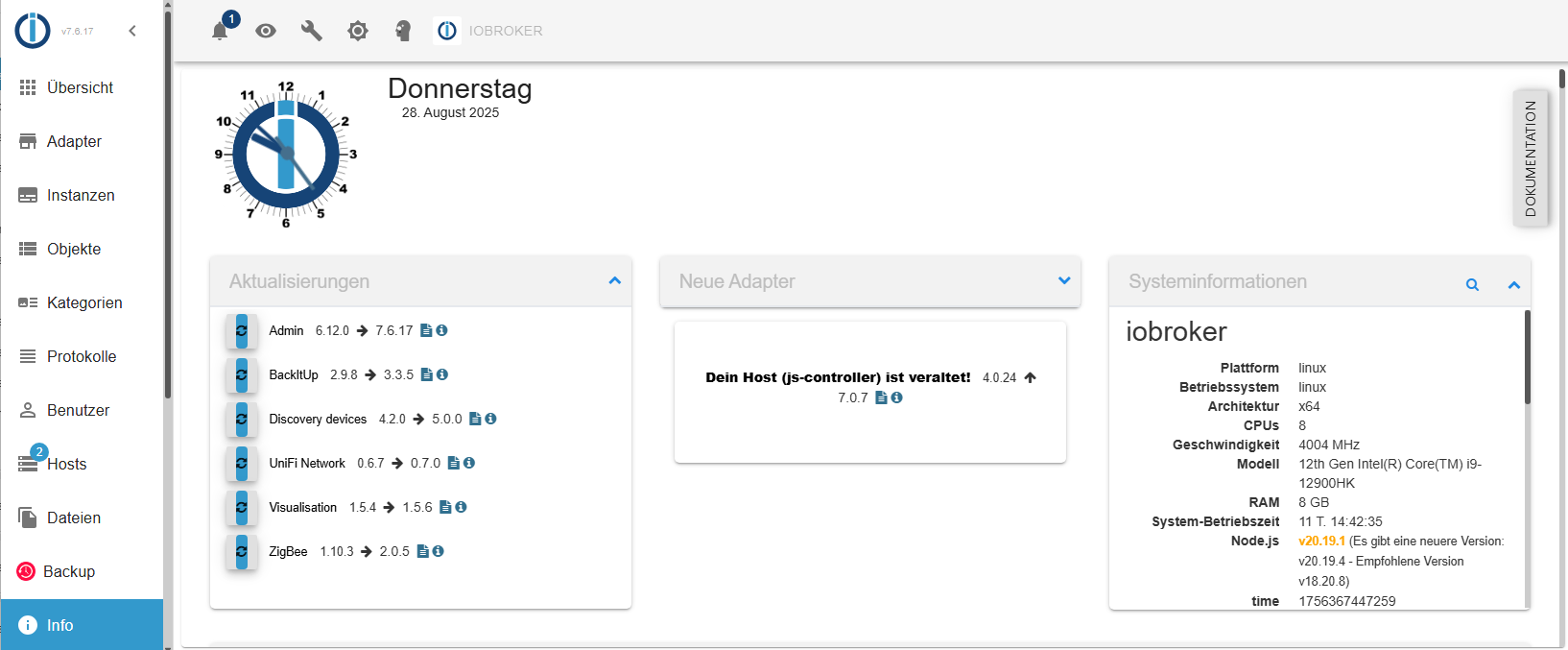
Task: Click the expert mode head icon
Action: [403, 31]
